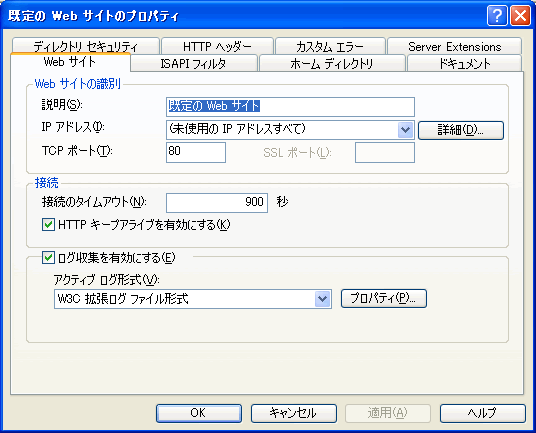Switch to the ディレクトリ セキュリティ tab
This screenshot has width=536, height=433.
(85, 46)
